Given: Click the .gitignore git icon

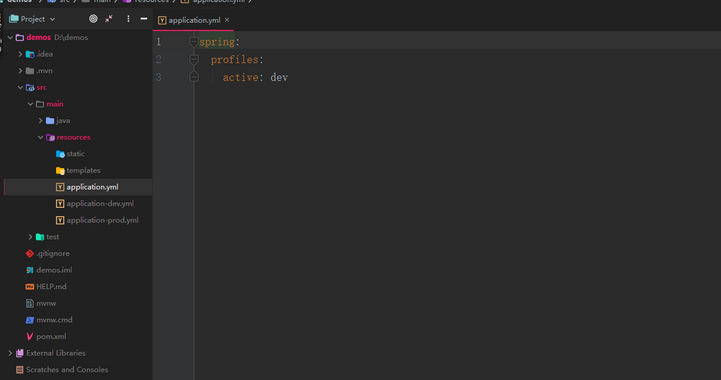Looking at the screenshot, I should click(30, 253).
